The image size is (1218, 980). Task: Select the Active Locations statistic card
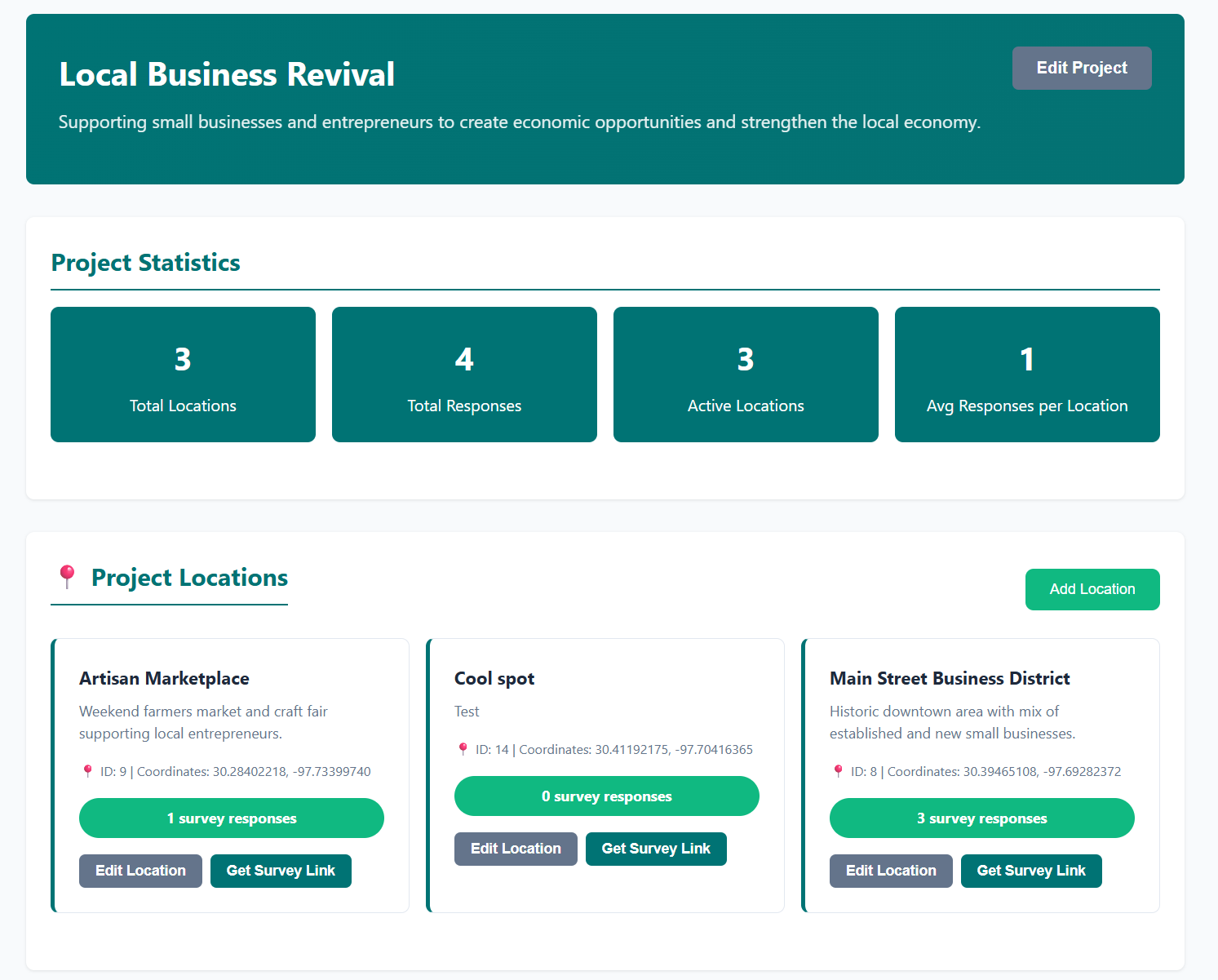coord(746,375)
